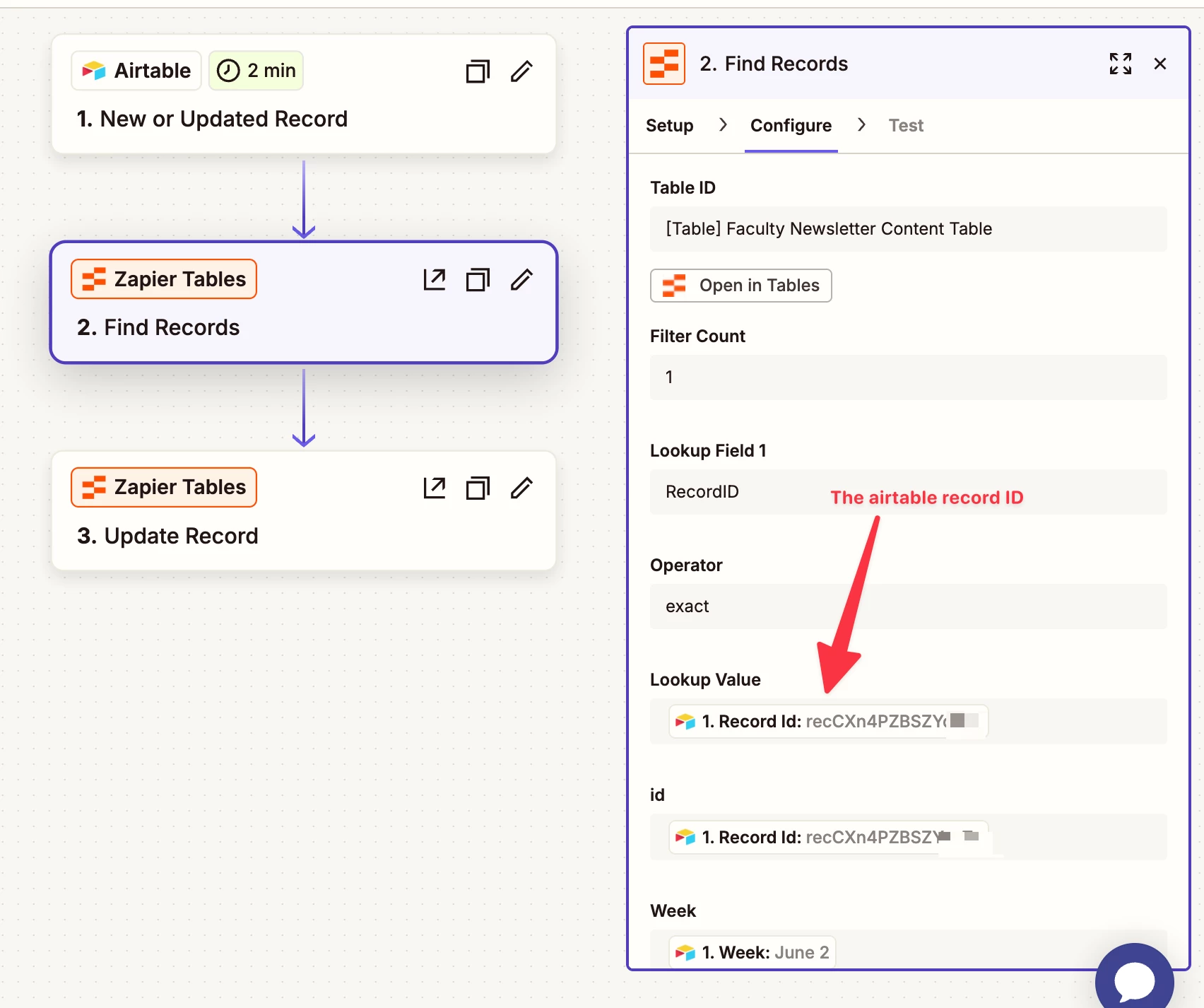Screen dimensions: 1204x1008
Task: Open the Operator exact dropdown
Action: (908, 606)
